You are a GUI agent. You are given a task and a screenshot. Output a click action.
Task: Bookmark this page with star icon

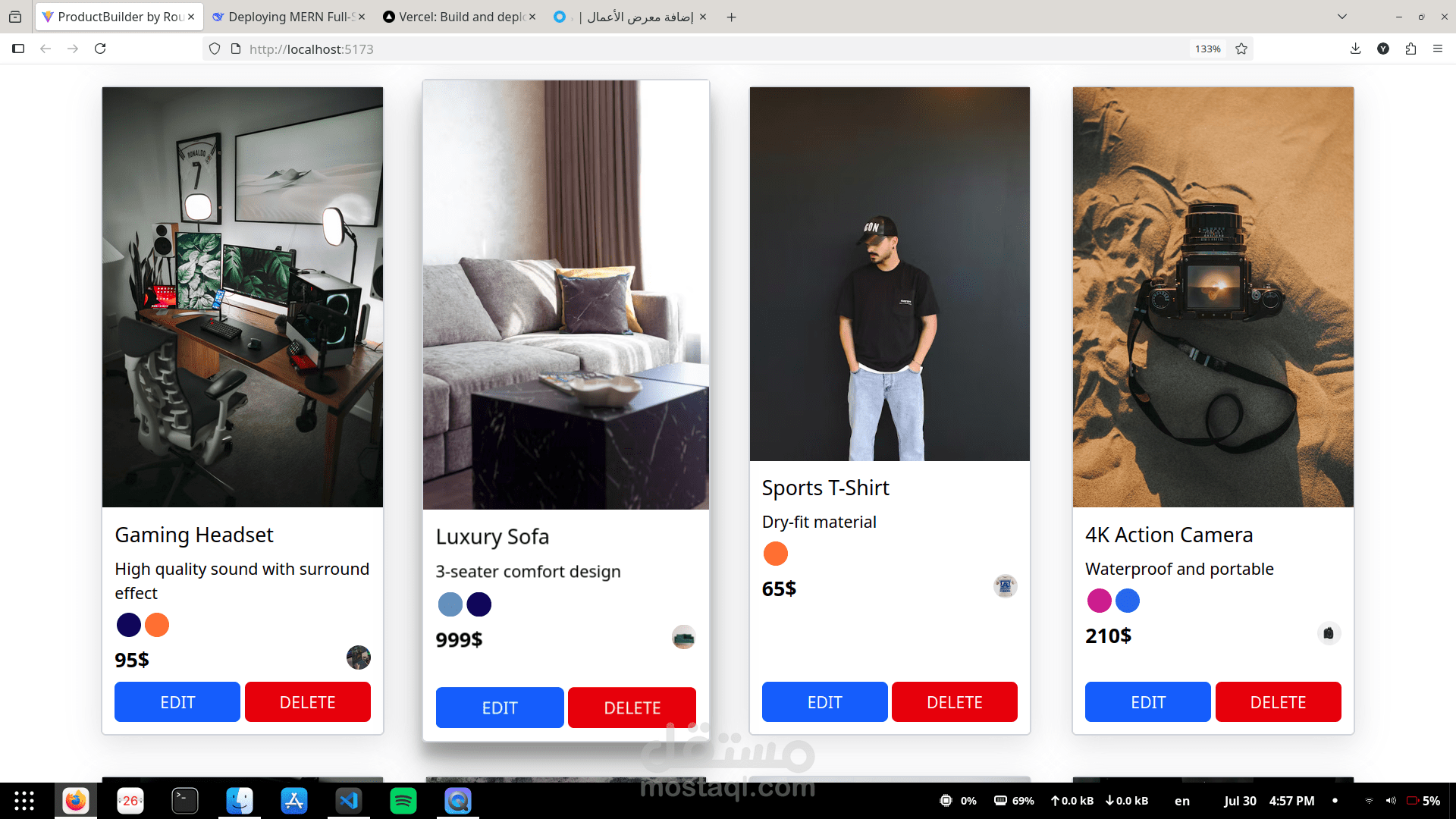coord(1241,49)
